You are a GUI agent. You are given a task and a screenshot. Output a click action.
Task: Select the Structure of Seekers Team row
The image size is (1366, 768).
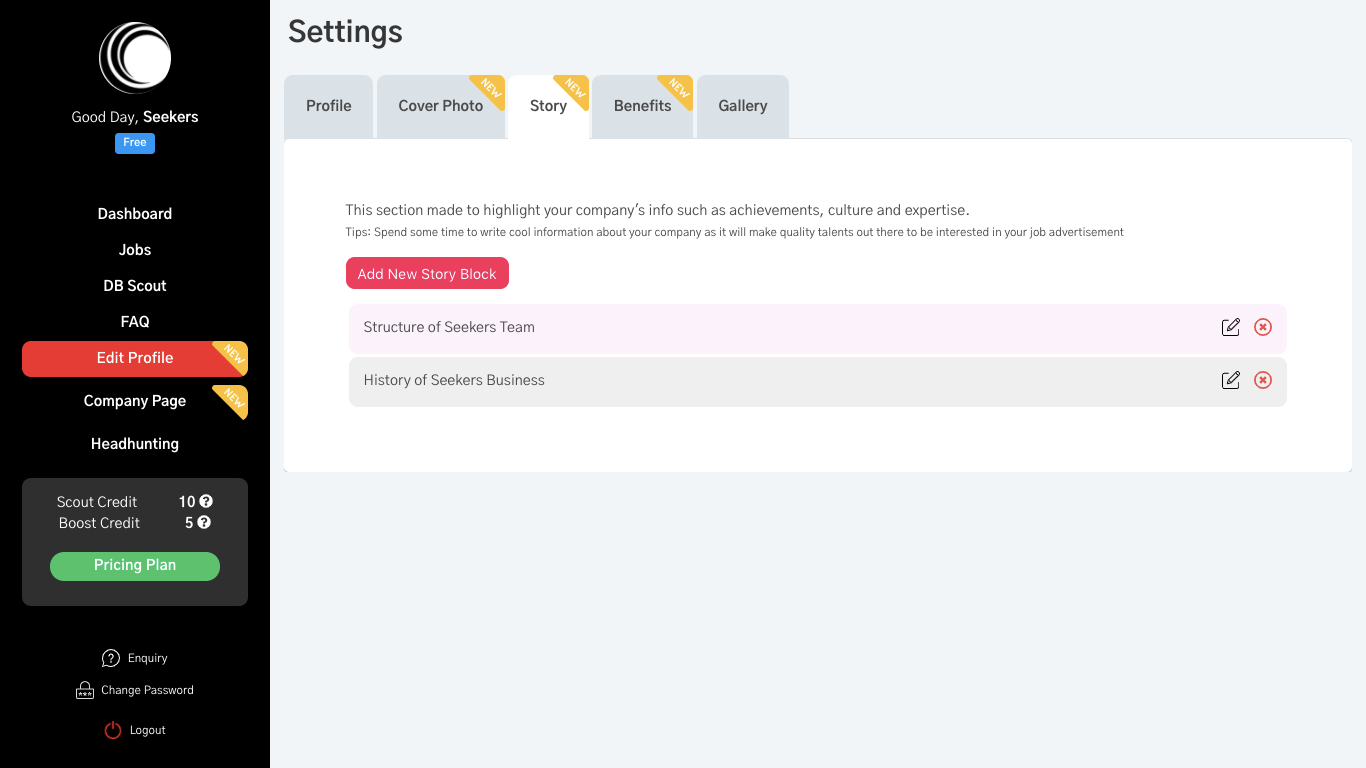click(817, 327)
